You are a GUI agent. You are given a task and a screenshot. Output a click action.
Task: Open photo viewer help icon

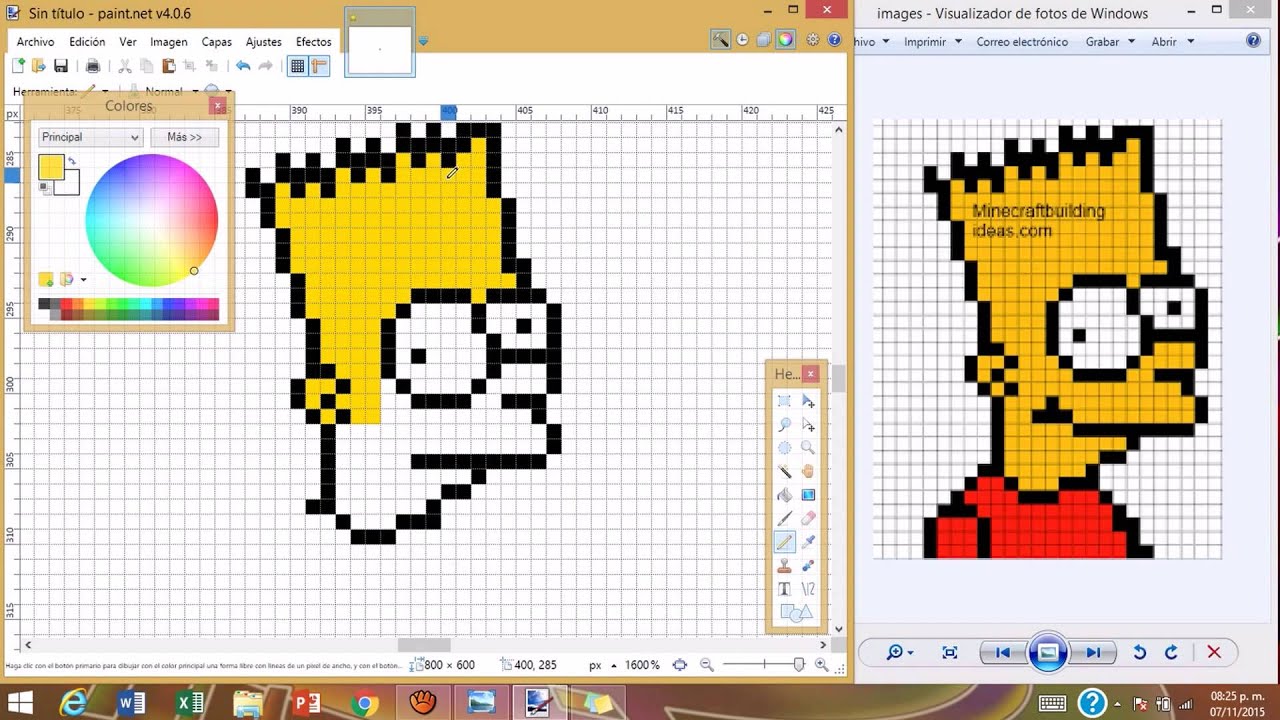tap(1253, 41)
